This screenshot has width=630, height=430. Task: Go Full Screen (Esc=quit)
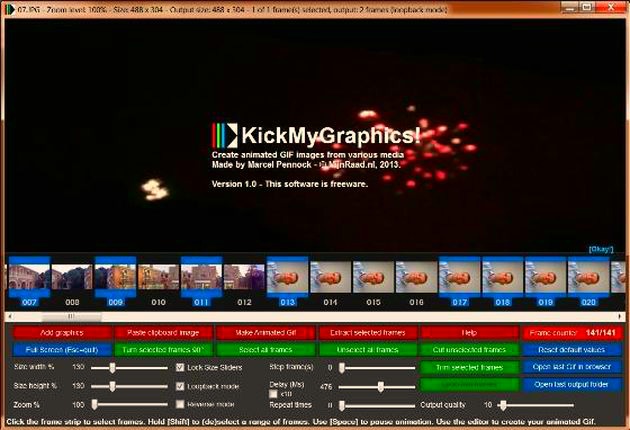click(x=62, y=350)
